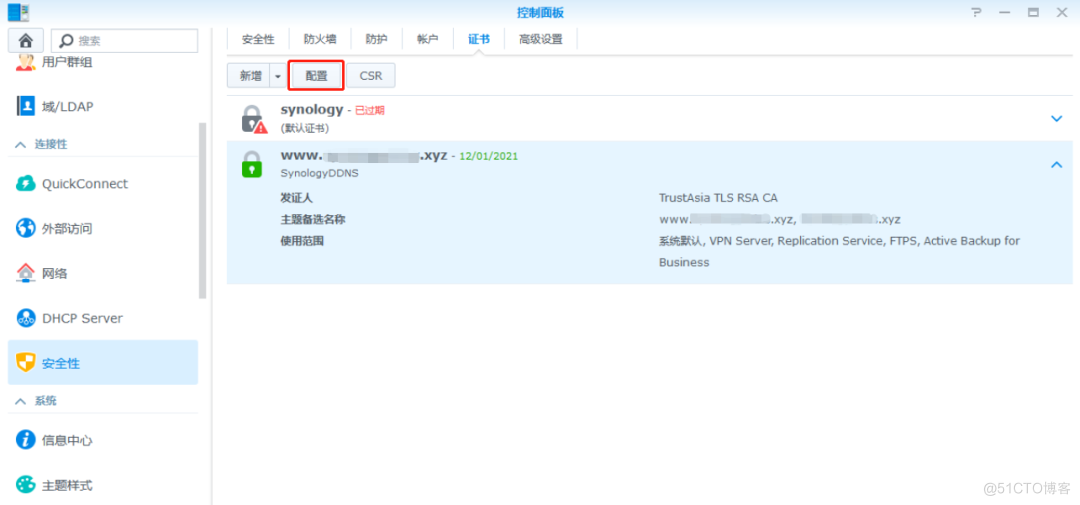Click the SynologyDDNS description text
The width and height of the screenshot is (1080, 505).
[320, 173]
